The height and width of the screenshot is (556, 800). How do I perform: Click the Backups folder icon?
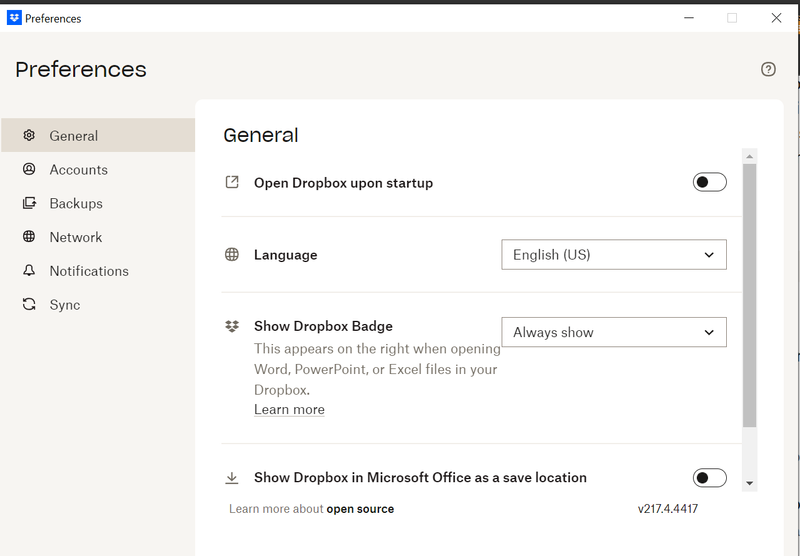click(29, 203)
